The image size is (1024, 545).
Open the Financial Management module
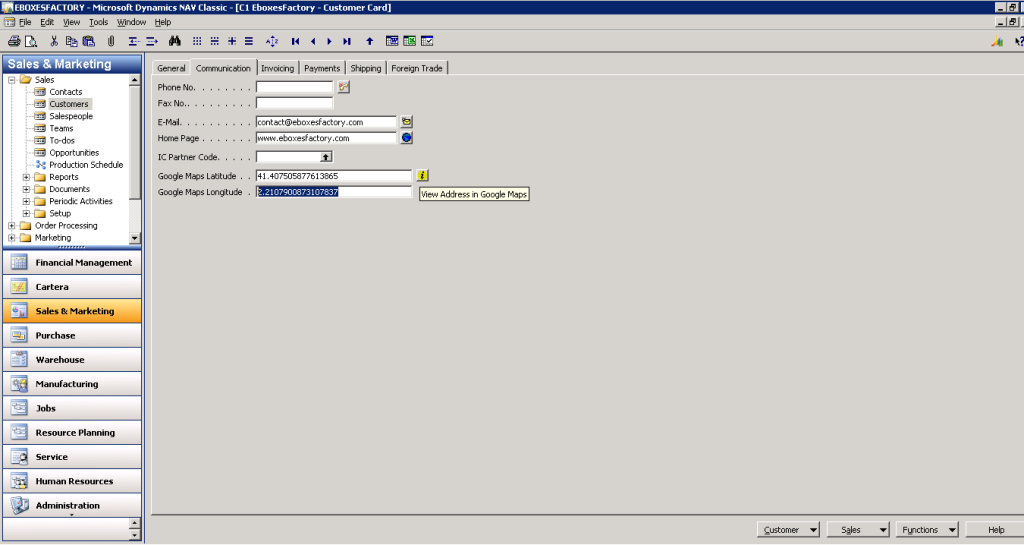(72, 262)
